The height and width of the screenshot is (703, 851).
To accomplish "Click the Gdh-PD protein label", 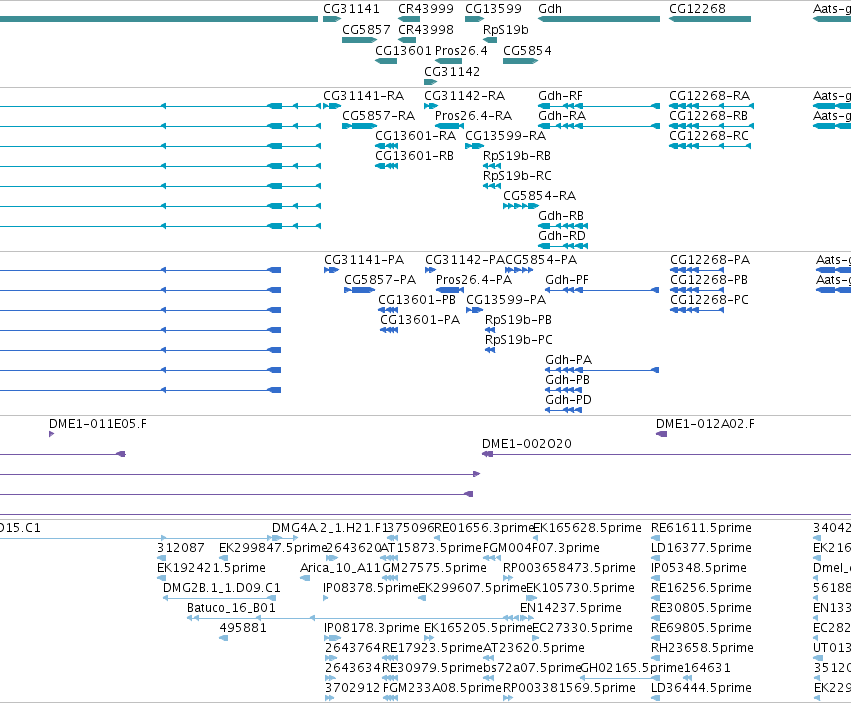I will (x=568, y=400).
